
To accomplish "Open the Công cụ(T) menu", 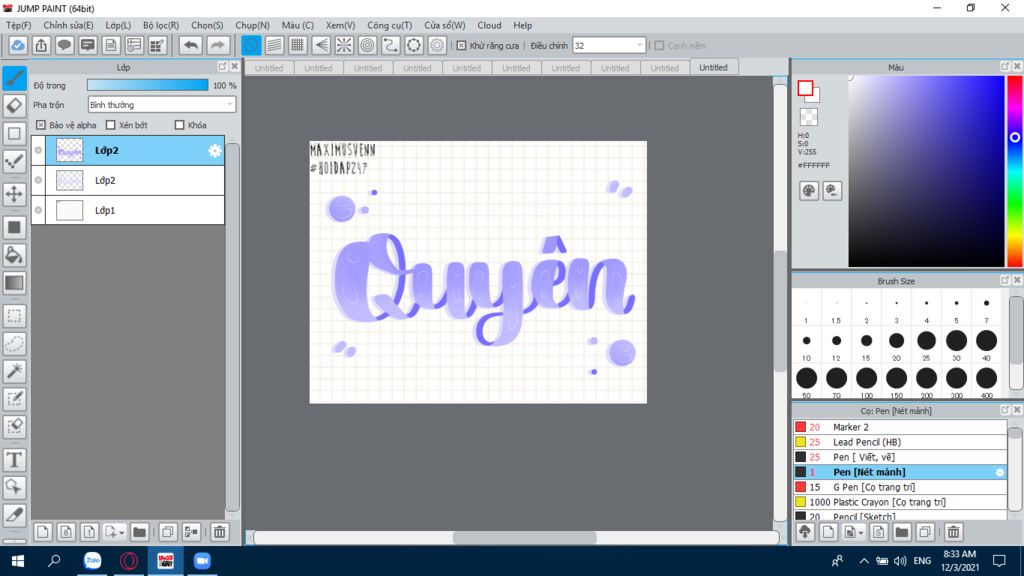I will 389,25.
